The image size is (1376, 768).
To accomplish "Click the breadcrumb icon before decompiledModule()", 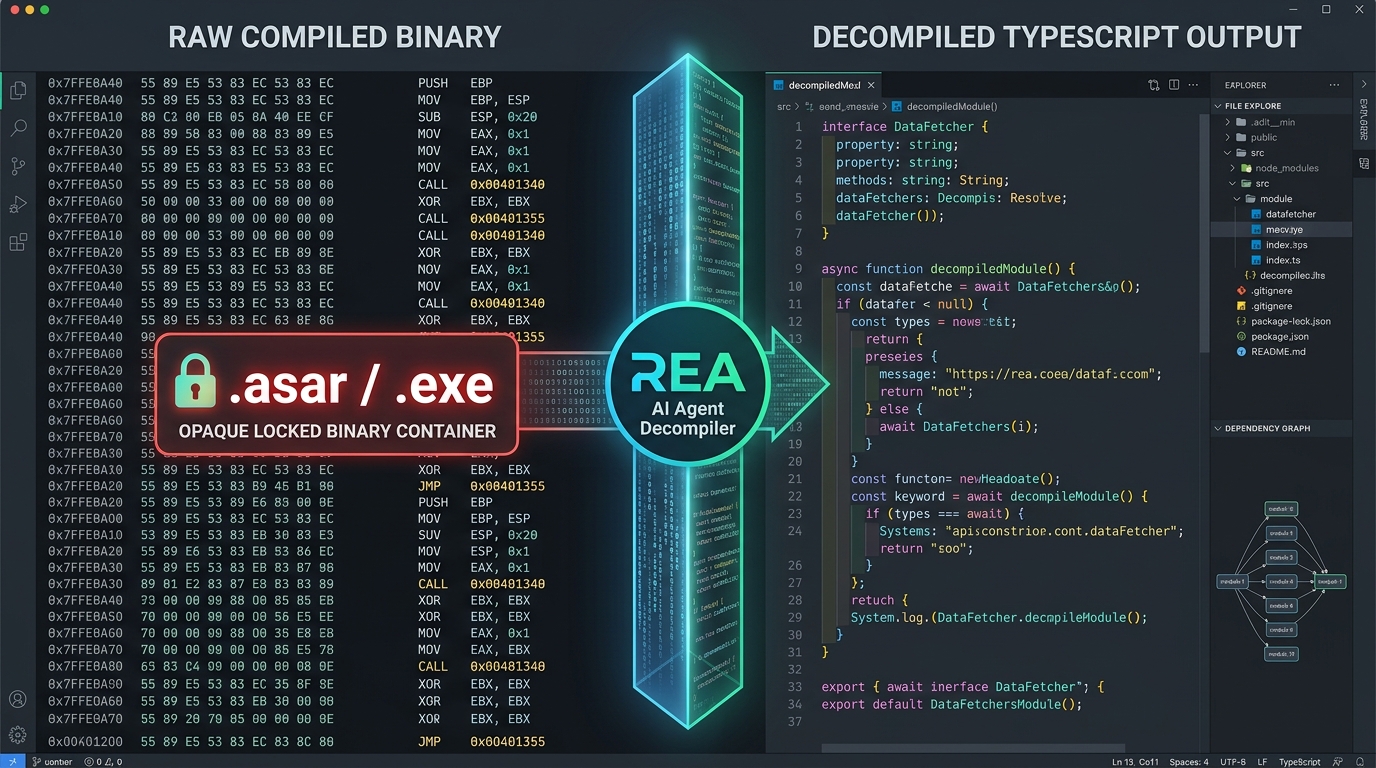I will coord(897,106).
